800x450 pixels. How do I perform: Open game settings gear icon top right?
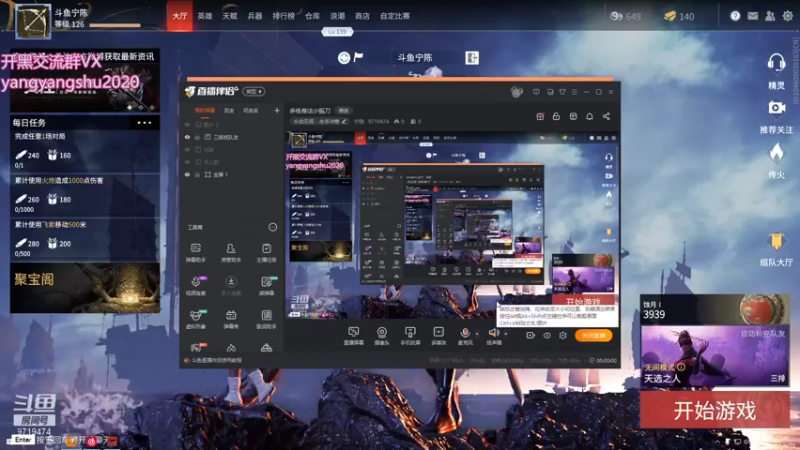click(788, 16)
